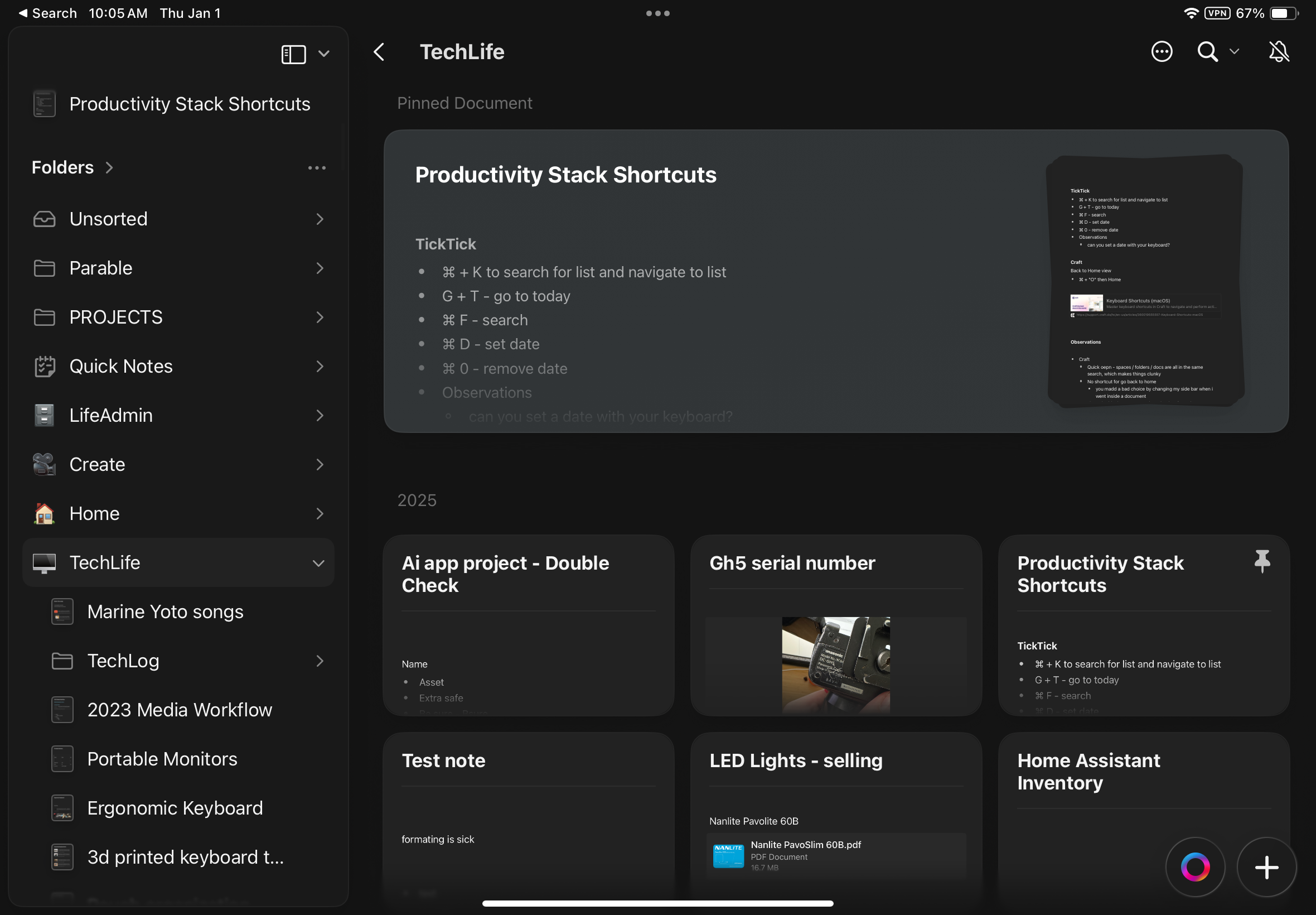Tap the plus button to add document
The image size is (1316, 915).
click(x=1266, y=867)
